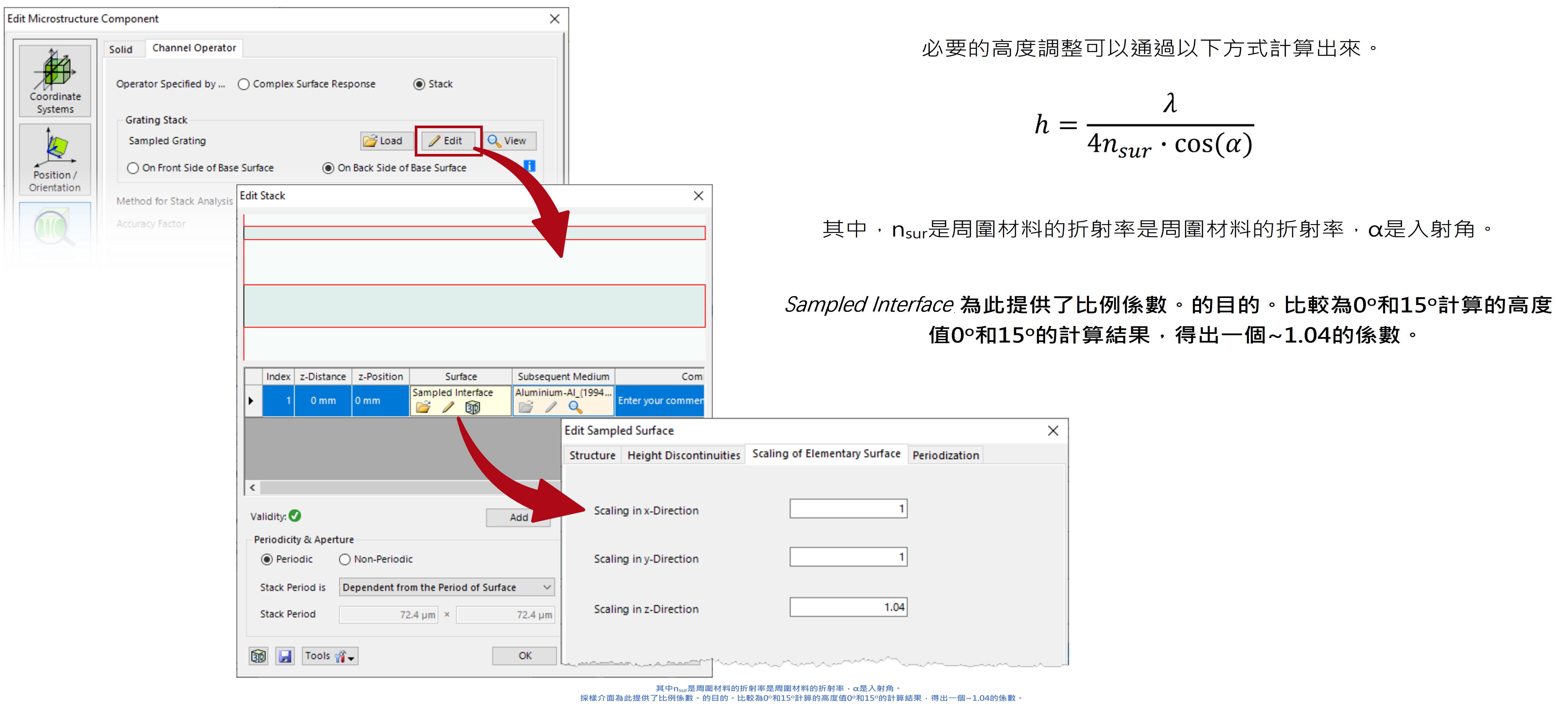Open the Scaling of Elementary Surface tab

click(x=826, y=453)
